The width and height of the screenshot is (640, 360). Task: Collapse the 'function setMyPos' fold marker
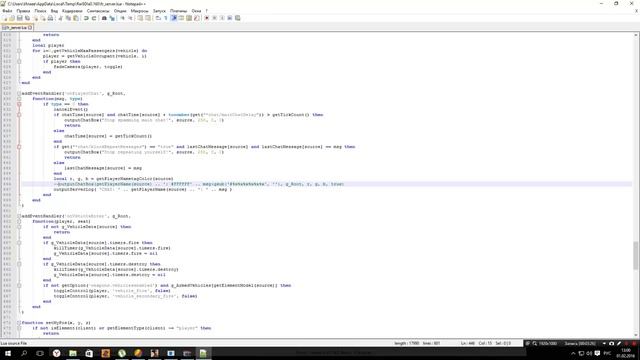(19, 322)
